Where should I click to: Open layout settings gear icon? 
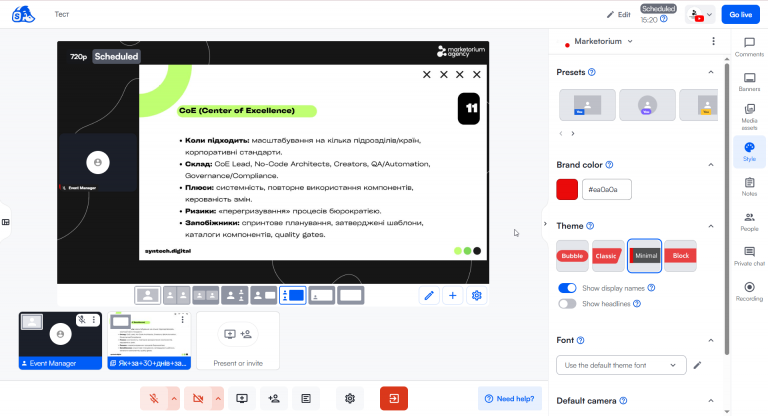tap(477, 295)
